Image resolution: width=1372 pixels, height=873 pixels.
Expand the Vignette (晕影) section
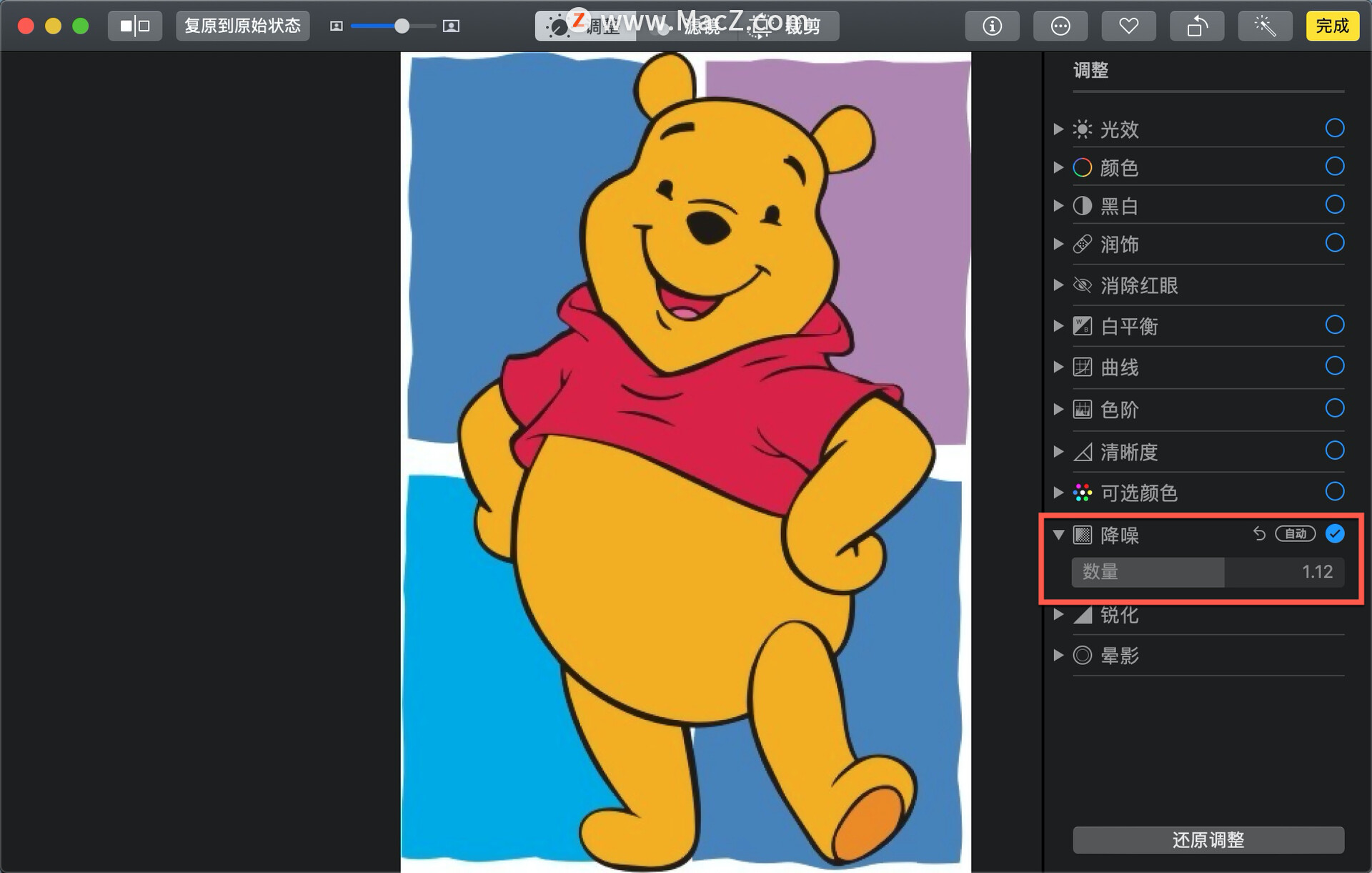[1058, 655]
